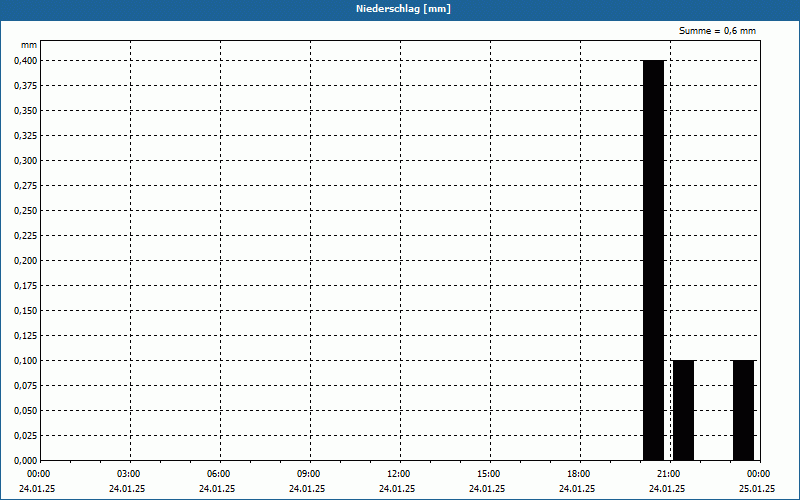Click the bar just after 21:00
Viewport: 800px width, 500px height.
(684, 410)
